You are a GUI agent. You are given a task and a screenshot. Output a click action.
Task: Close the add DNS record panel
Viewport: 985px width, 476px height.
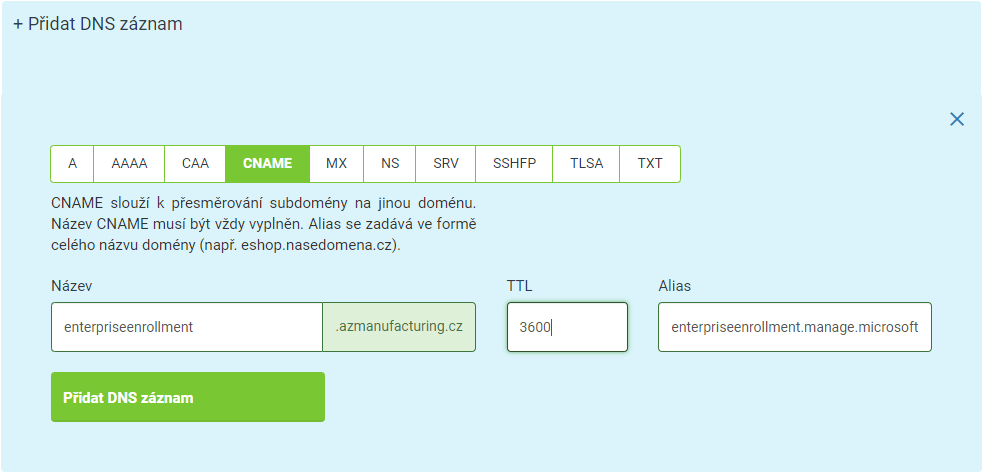click(957, 119)
